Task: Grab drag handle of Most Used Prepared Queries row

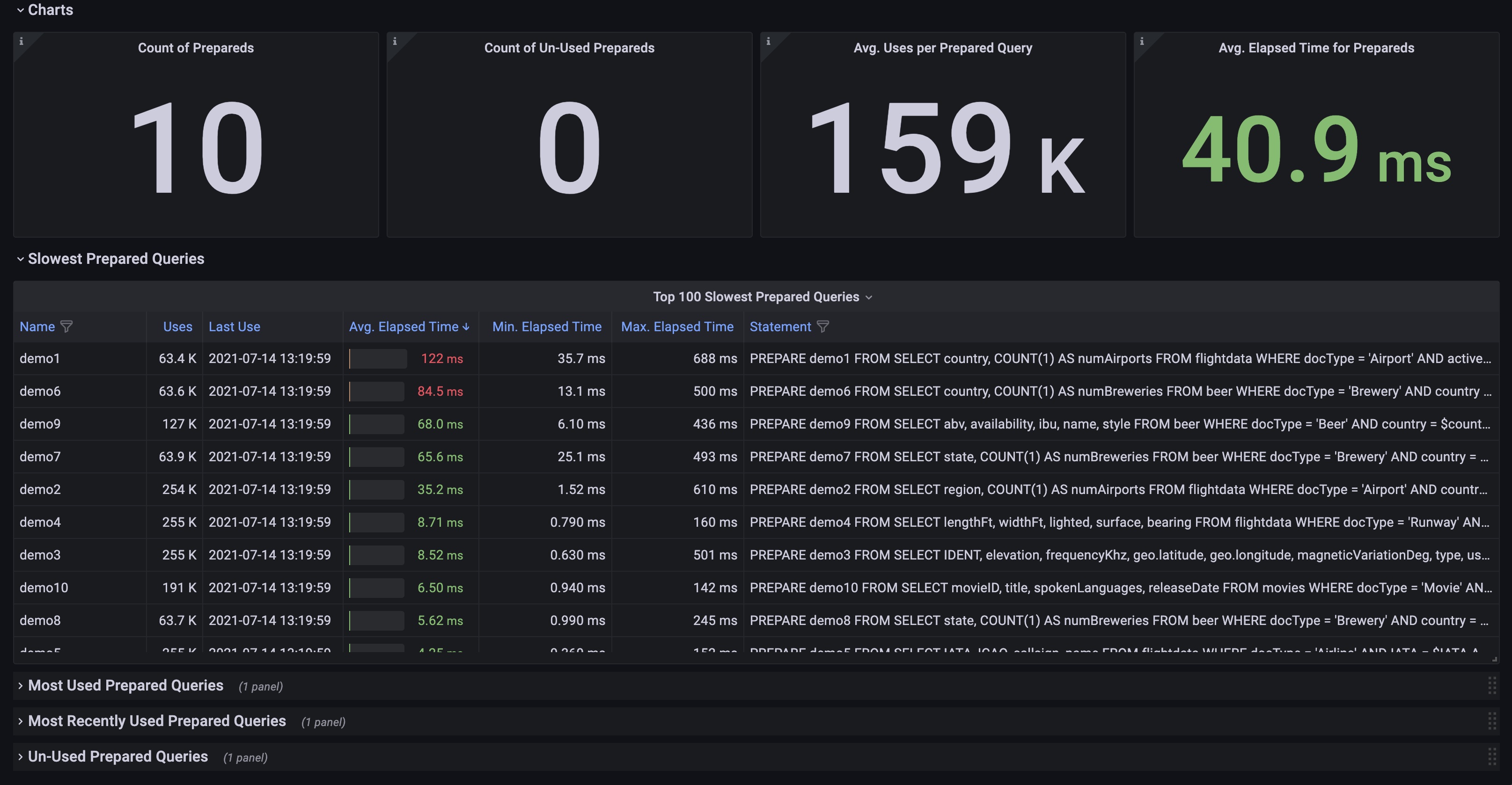Action: 1491,685
